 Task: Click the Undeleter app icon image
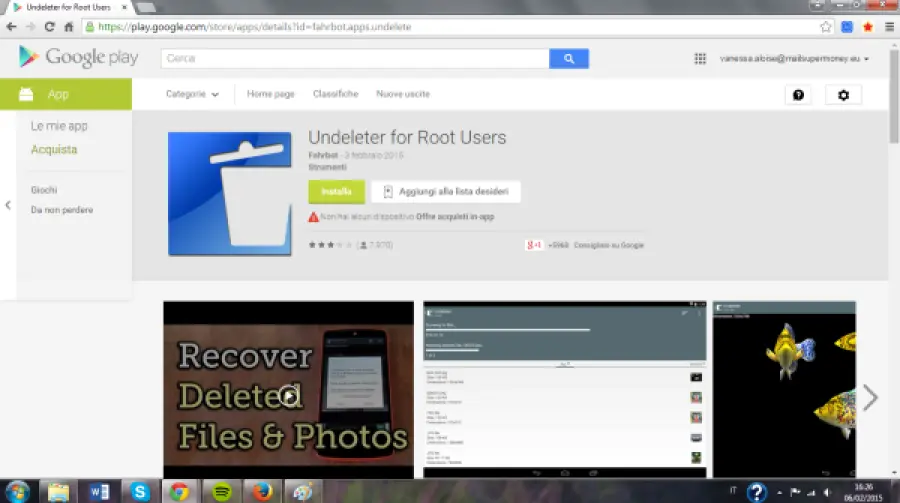pyautogui.click(x=230, y=194)
